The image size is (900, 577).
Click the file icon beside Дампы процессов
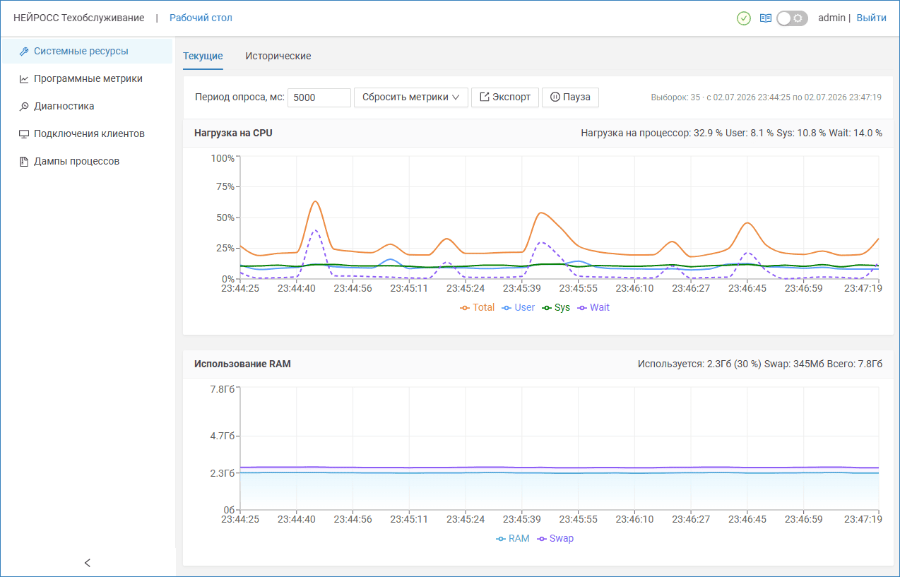[24, 161]
